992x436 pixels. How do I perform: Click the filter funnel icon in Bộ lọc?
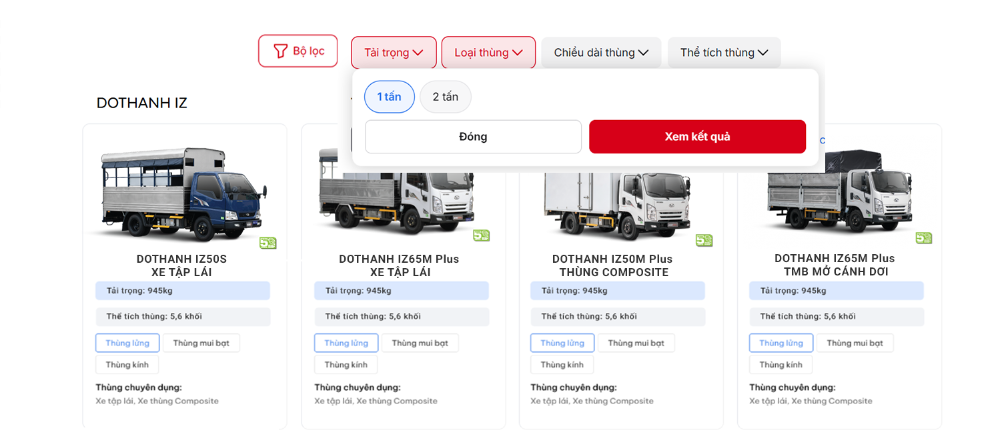pos(280,51)
